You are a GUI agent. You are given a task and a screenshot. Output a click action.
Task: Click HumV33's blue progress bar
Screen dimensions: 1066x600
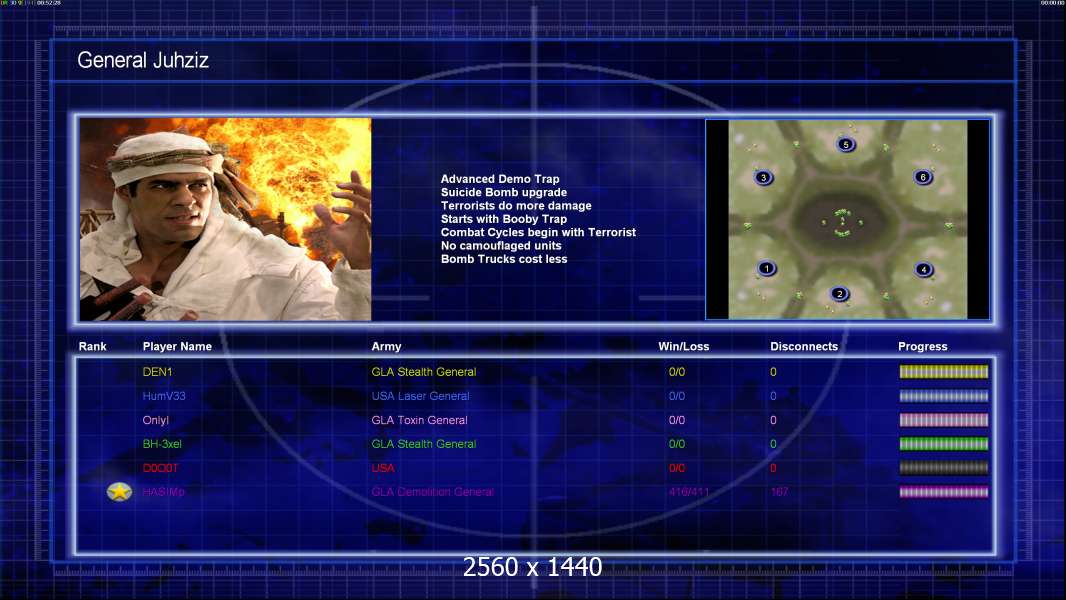point(944,395)
